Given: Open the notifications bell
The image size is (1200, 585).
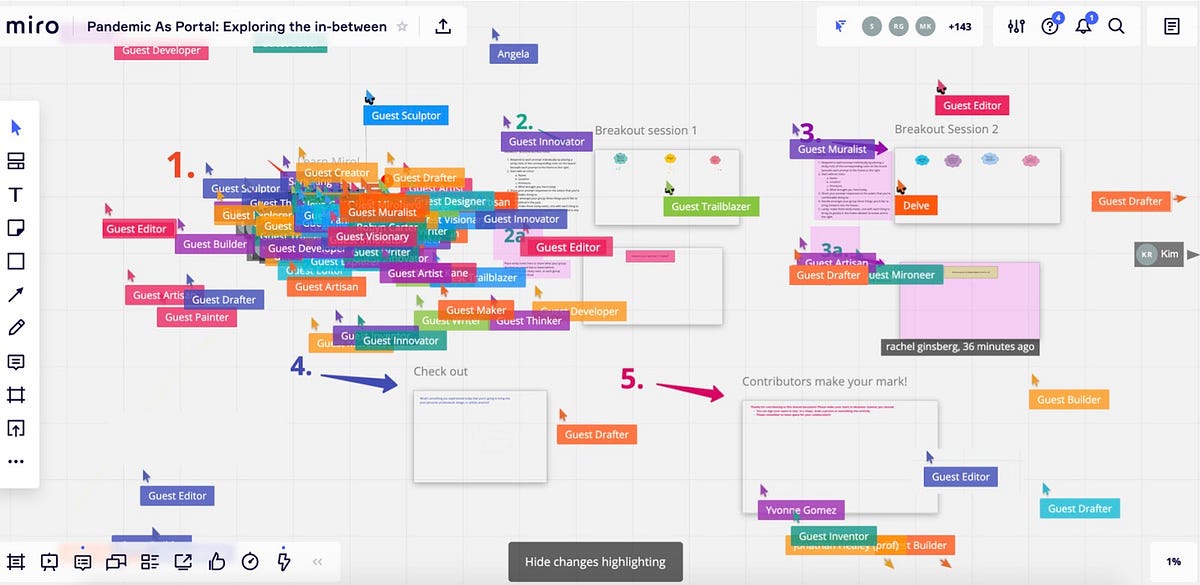Looking at the screenshot, I should coord(1083,27).
